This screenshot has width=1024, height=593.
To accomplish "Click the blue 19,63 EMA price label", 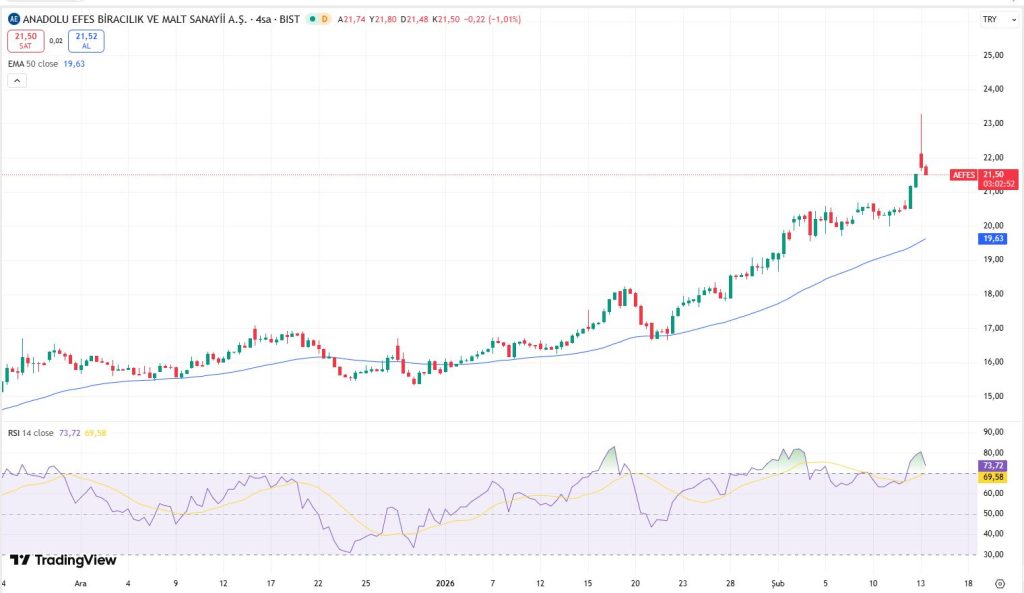I will (x=993, y=239).
